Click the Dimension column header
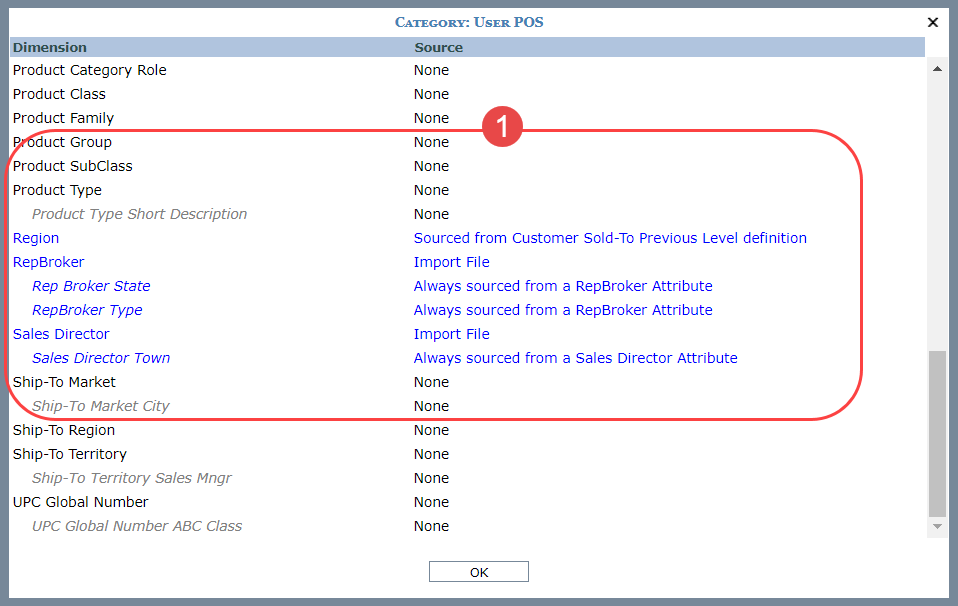 [50, 47]
